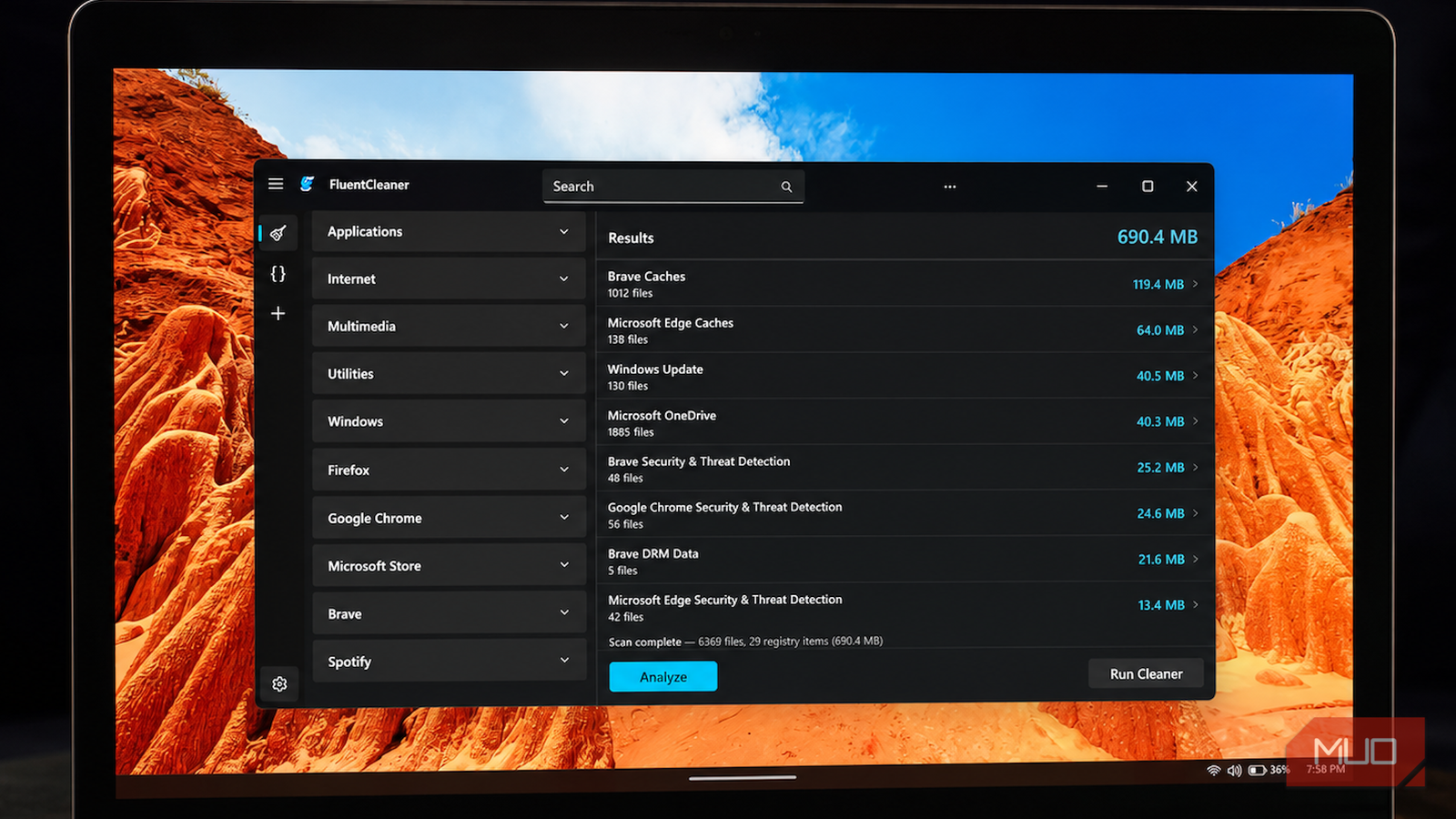
Task: Click the volume speaker tray icon
Action: coord(1234,770)
